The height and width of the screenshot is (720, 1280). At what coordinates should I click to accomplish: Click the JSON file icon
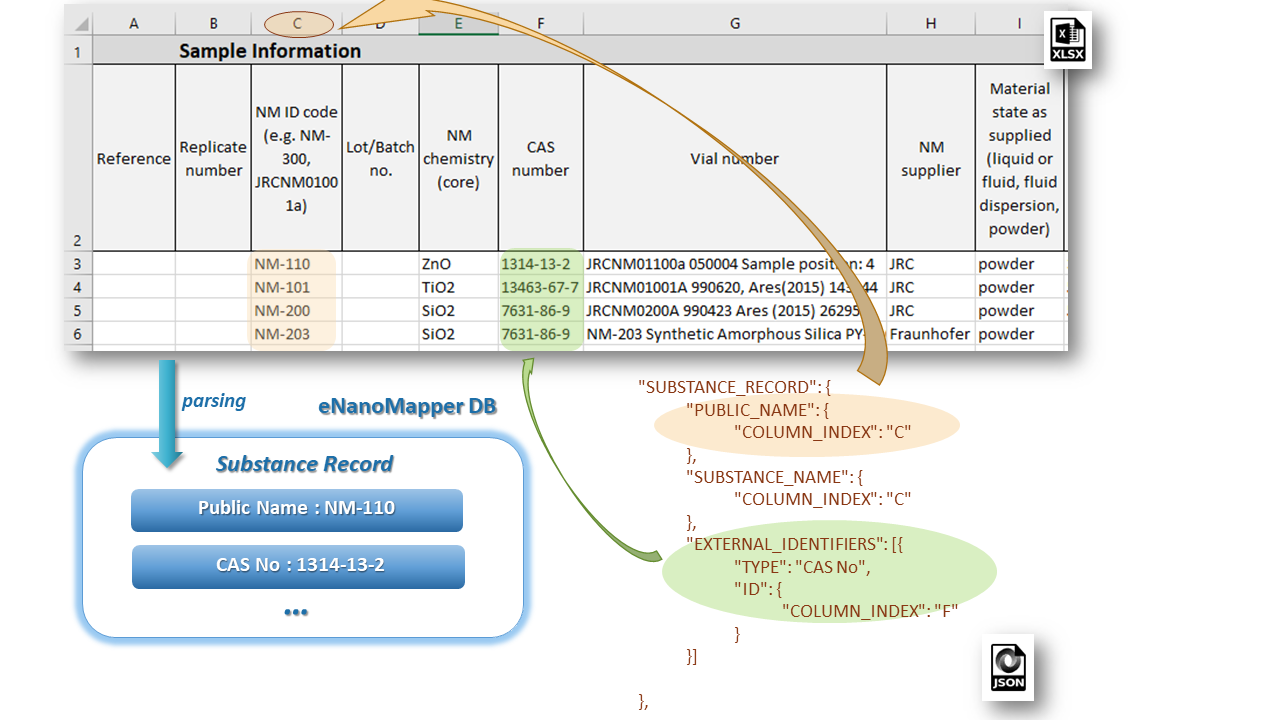[x=1008, y=666]
